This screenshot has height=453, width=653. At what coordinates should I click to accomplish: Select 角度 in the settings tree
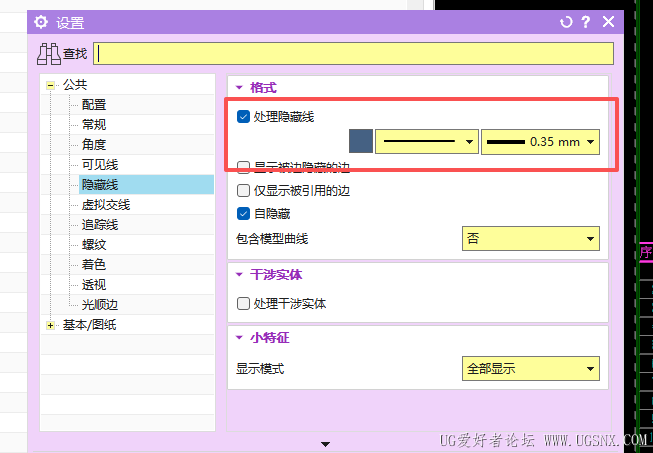(94, 144)
